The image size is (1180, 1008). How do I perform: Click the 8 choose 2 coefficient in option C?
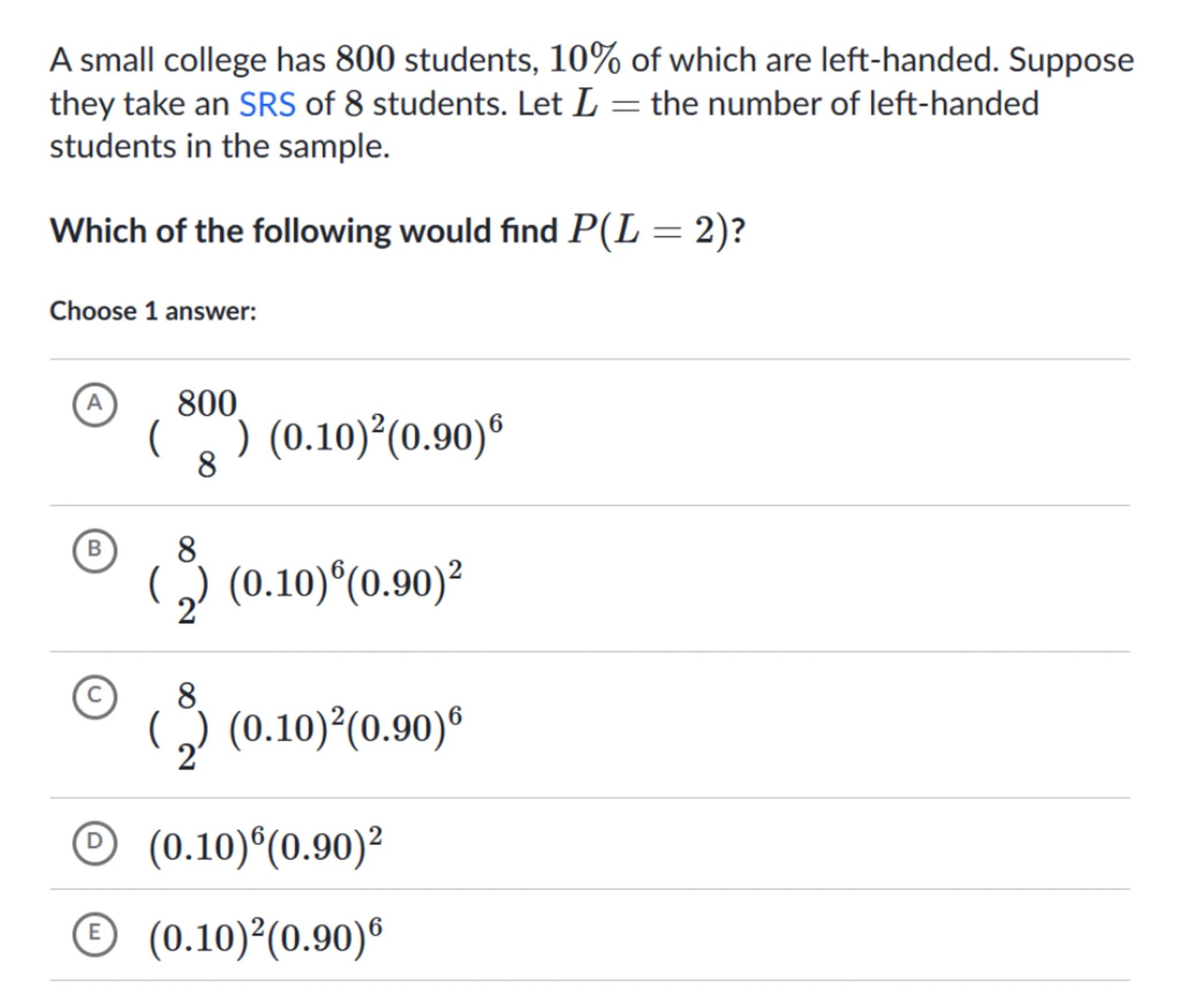pyautogui.click(x=179, y=726)
